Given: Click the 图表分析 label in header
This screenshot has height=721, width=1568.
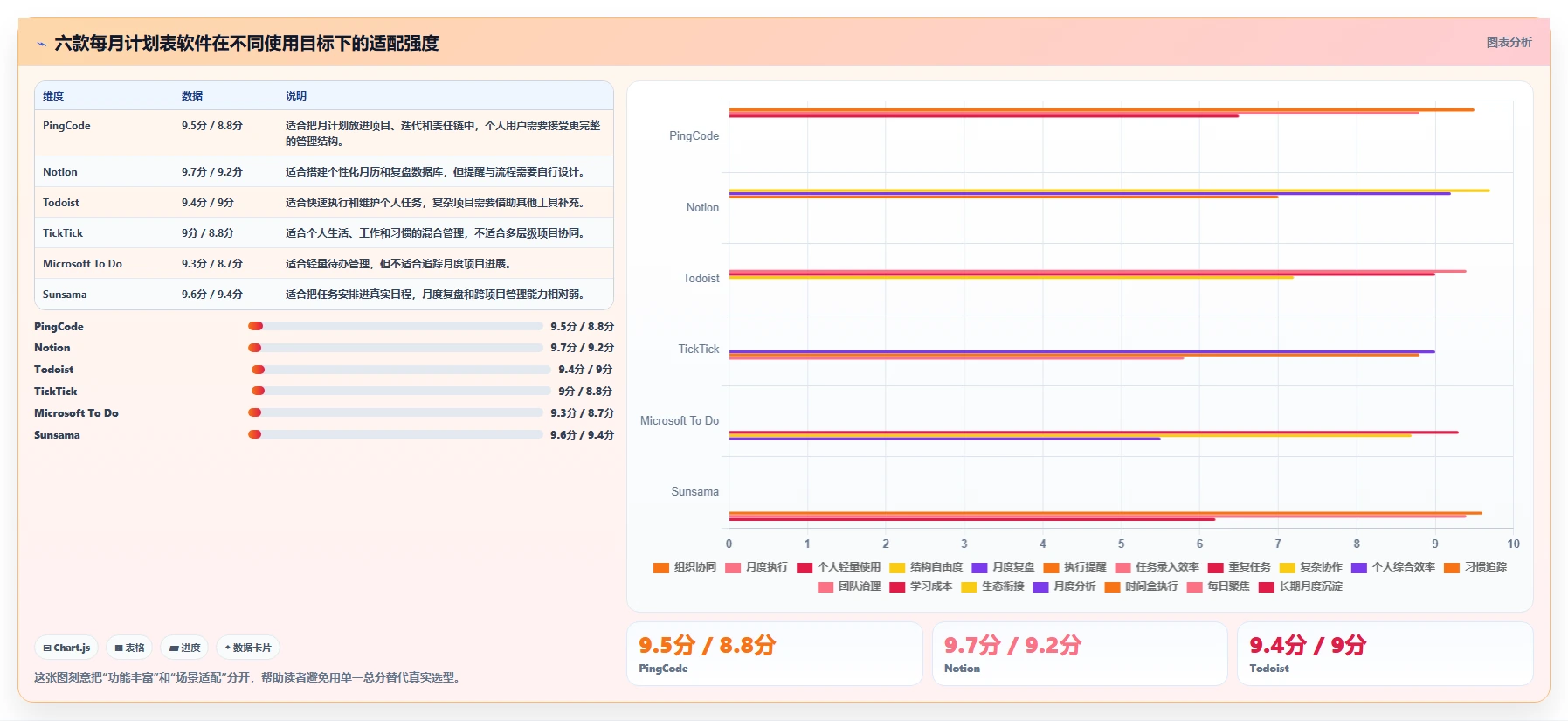Looking at the screenshot, I should tap(1509, 42).
